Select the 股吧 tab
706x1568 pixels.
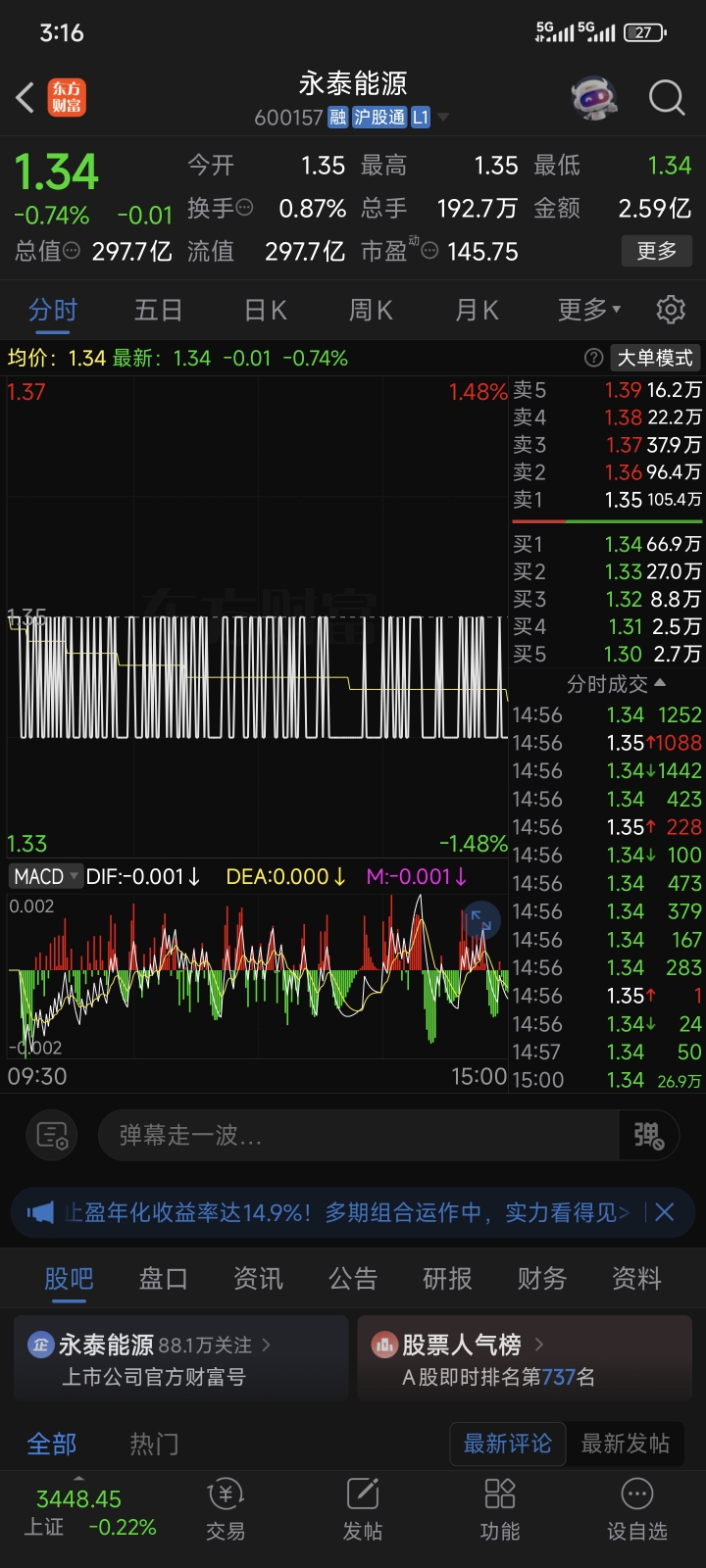(69, 1278)
